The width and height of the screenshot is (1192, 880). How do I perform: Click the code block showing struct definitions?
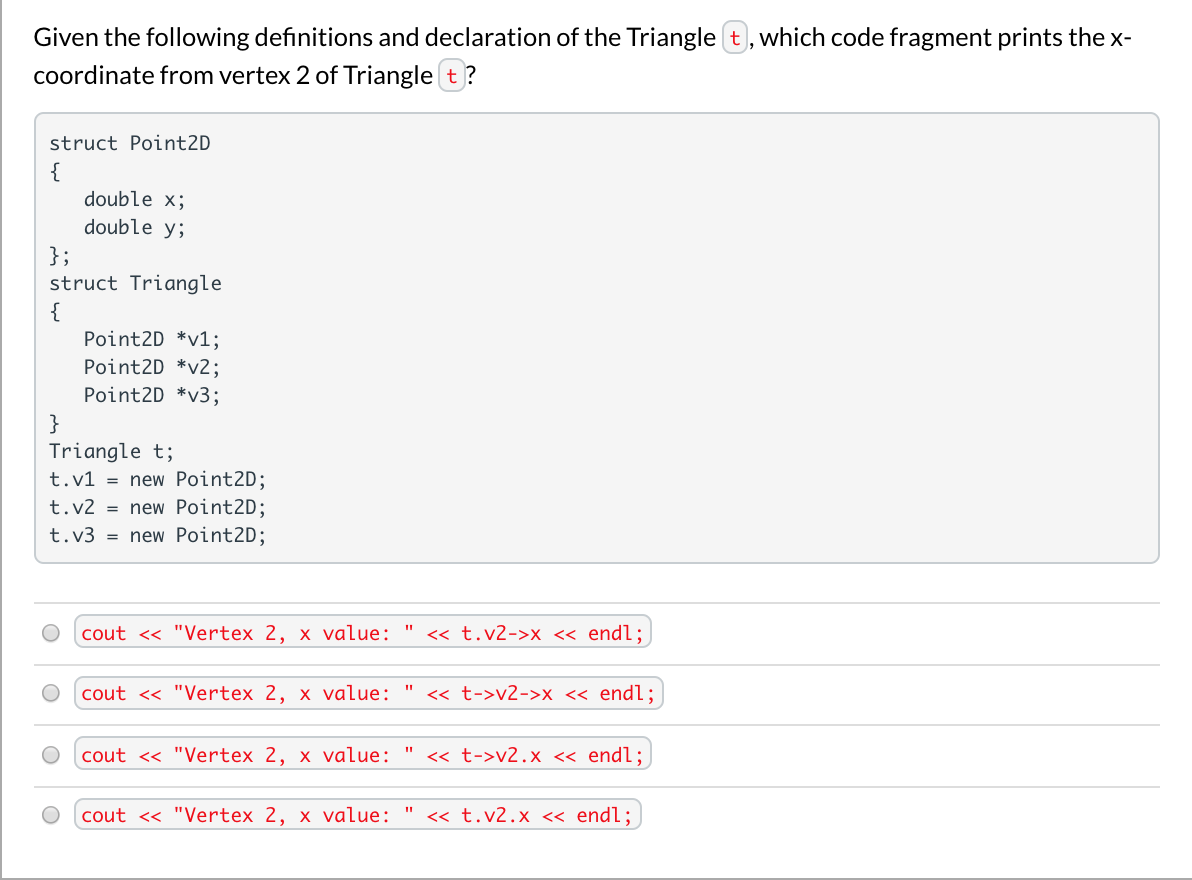tap(595, 340)
